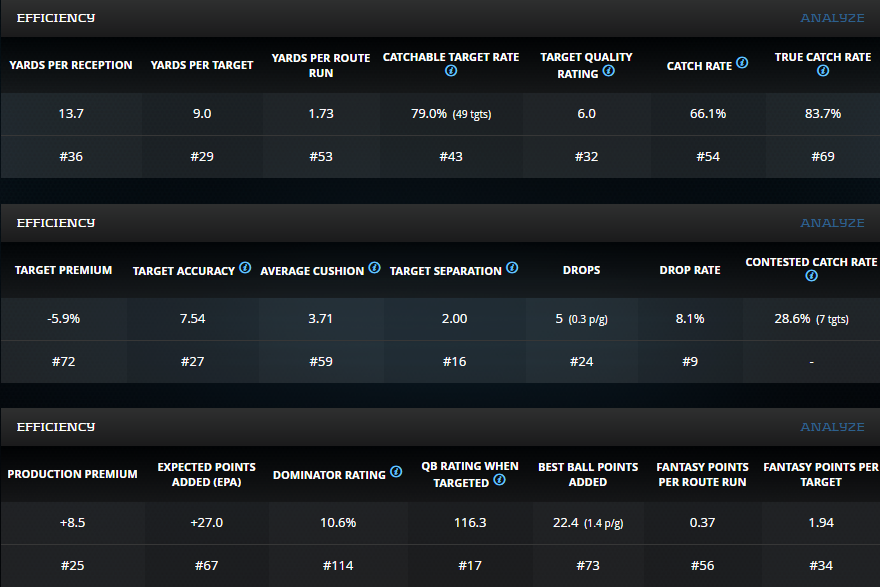This screenshot has height=587, width=880.
Task: Select the Drop Rate column header
Action: pyautogui.click(x=690, y=271)
